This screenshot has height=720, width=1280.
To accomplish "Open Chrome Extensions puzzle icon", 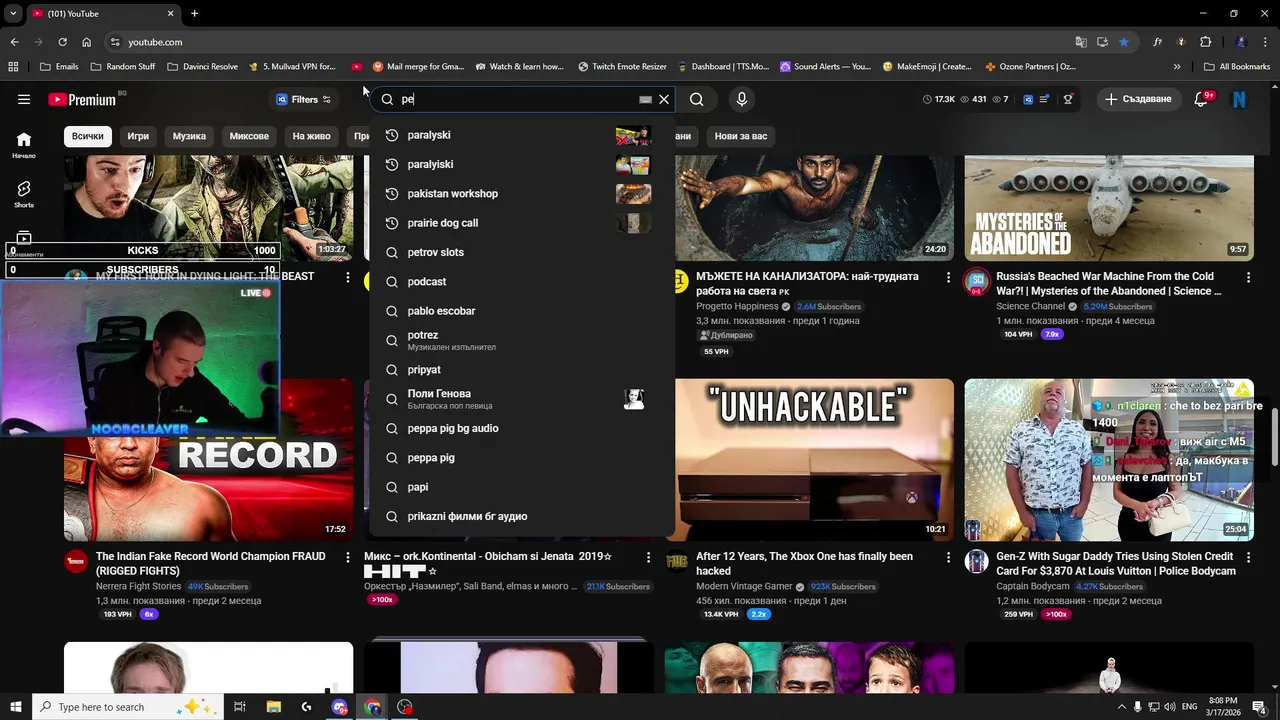I will [1205, 42].
